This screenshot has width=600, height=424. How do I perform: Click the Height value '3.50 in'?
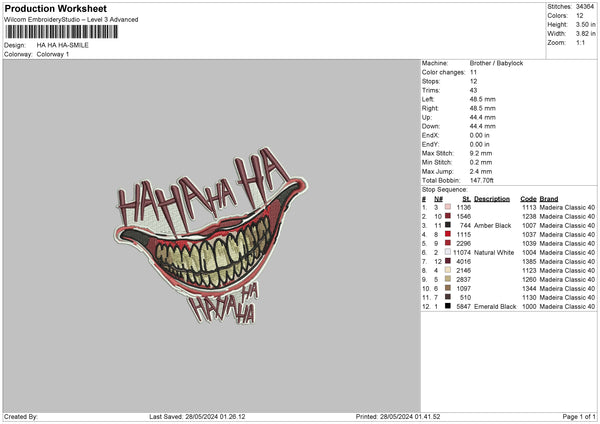tap(585, 24)
